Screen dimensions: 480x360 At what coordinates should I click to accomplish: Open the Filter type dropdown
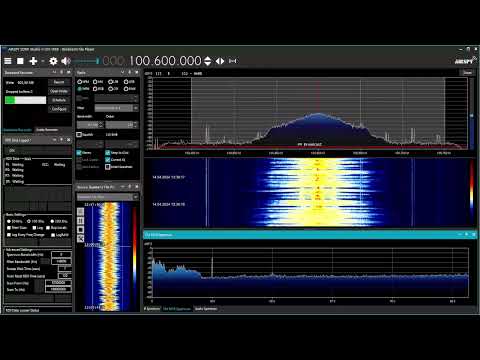pos(116,108)
